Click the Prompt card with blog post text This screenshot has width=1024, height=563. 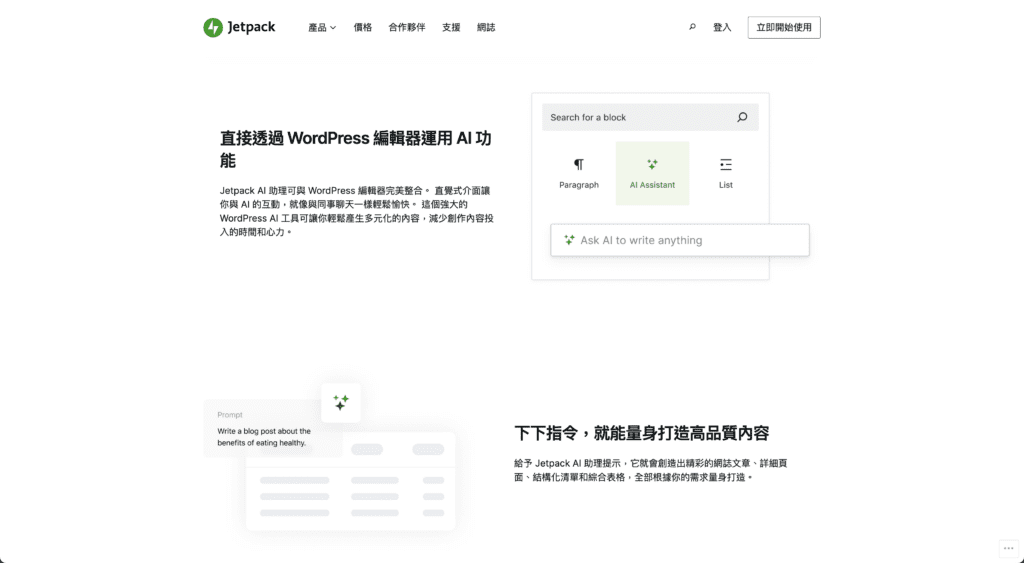pyautogui.click(x=265, y=432)
